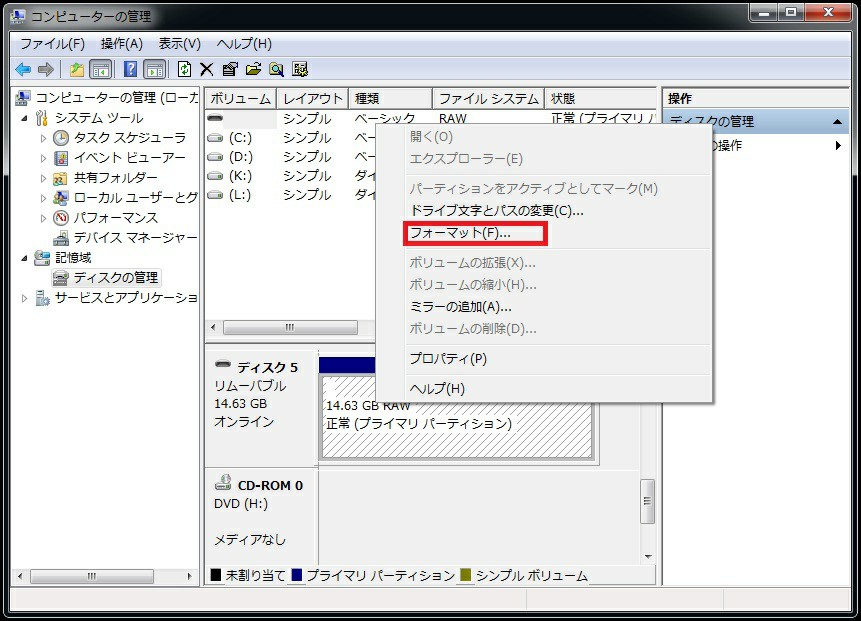Sort by the ボリューム column header

tap(241, 99)
